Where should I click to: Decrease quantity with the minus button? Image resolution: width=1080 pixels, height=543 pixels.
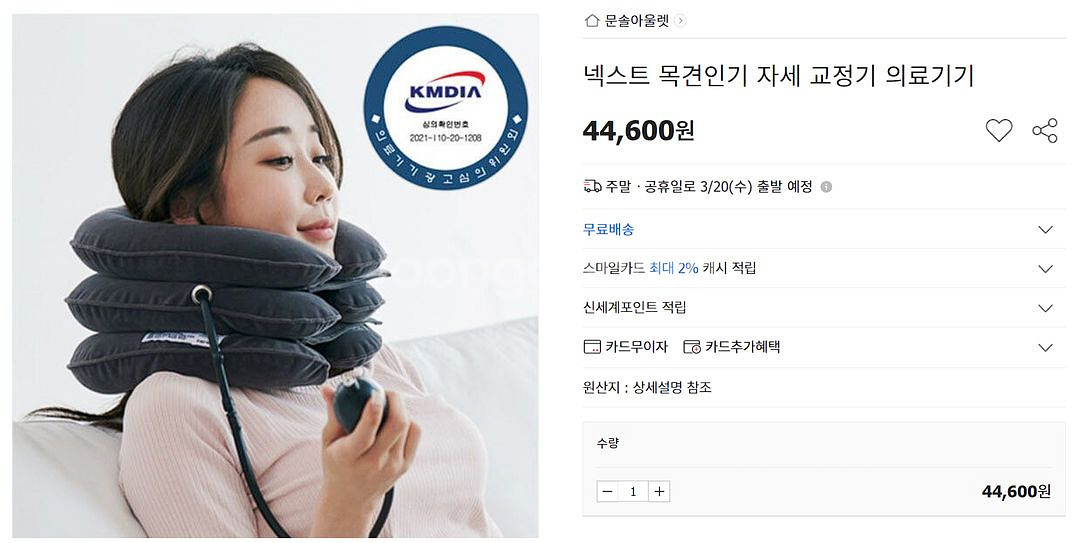(x=608, y=491)
